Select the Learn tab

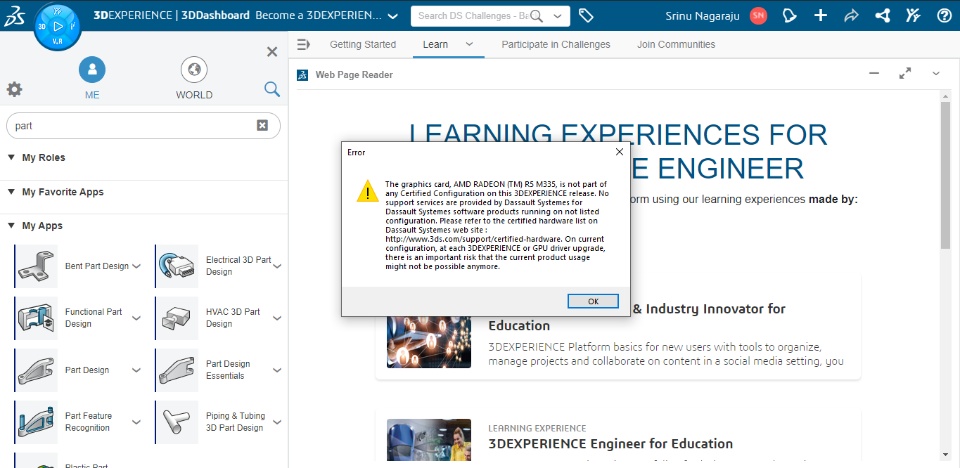tap(435, 44)
